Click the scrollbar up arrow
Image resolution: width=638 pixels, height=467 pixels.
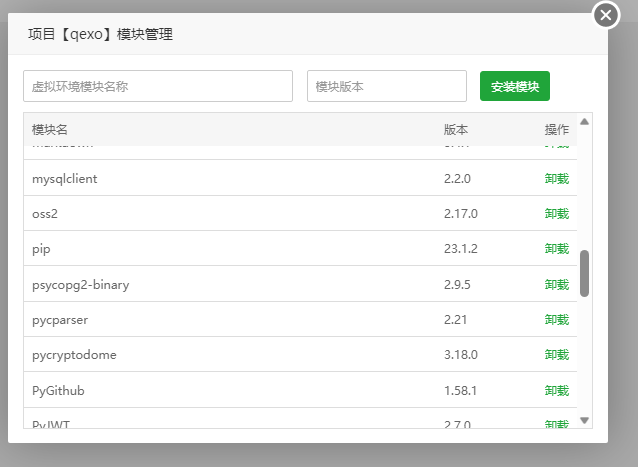click(585, 122)
